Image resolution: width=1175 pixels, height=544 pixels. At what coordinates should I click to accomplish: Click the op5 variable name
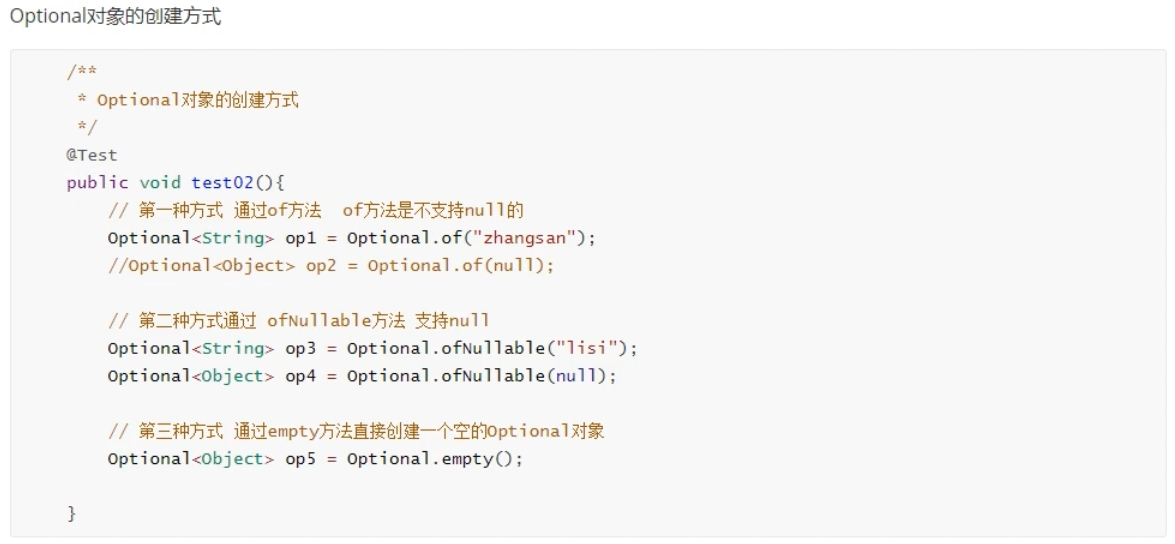301,459
